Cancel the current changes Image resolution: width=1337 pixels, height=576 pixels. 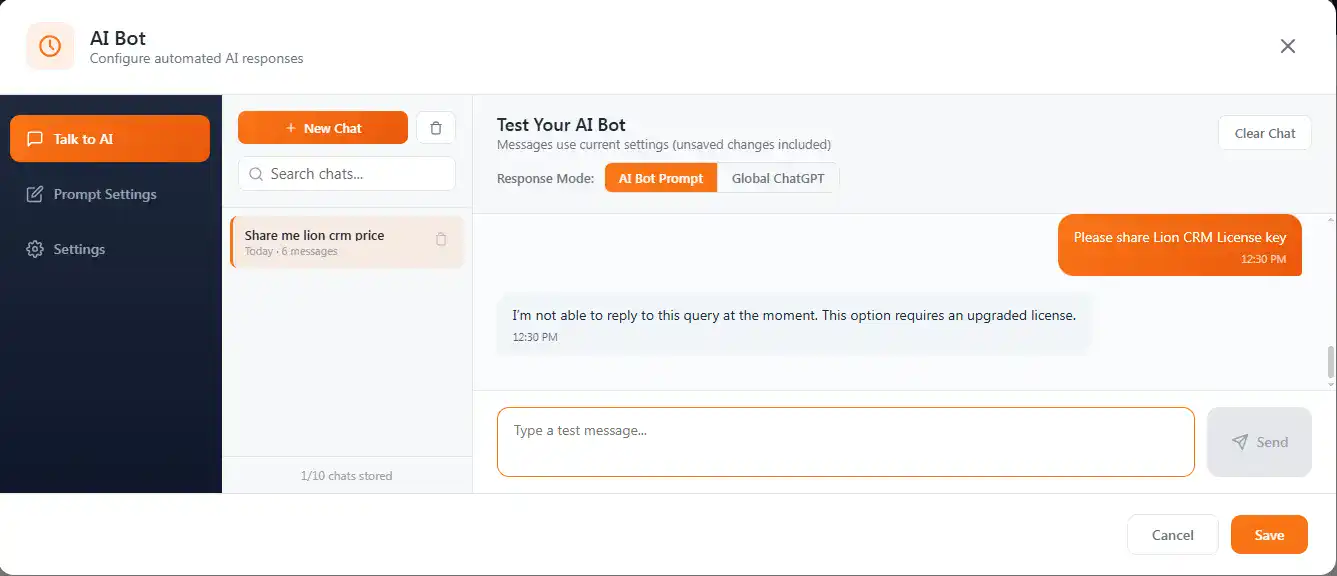click(x=1172, y=534)
